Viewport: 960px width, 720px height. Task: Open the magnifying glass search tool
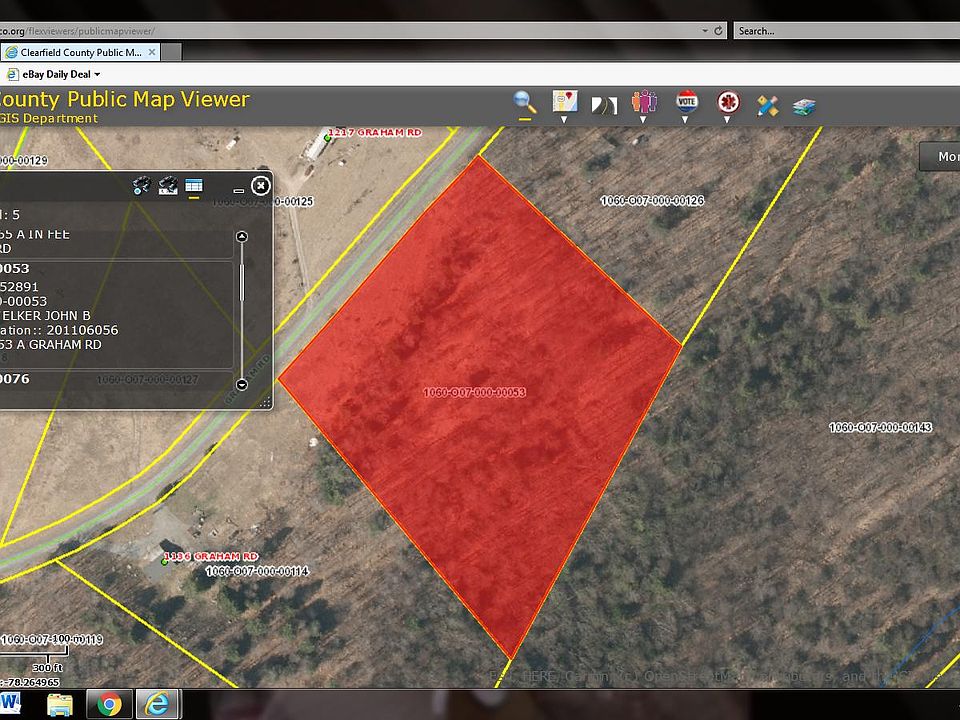pos(525,101)
